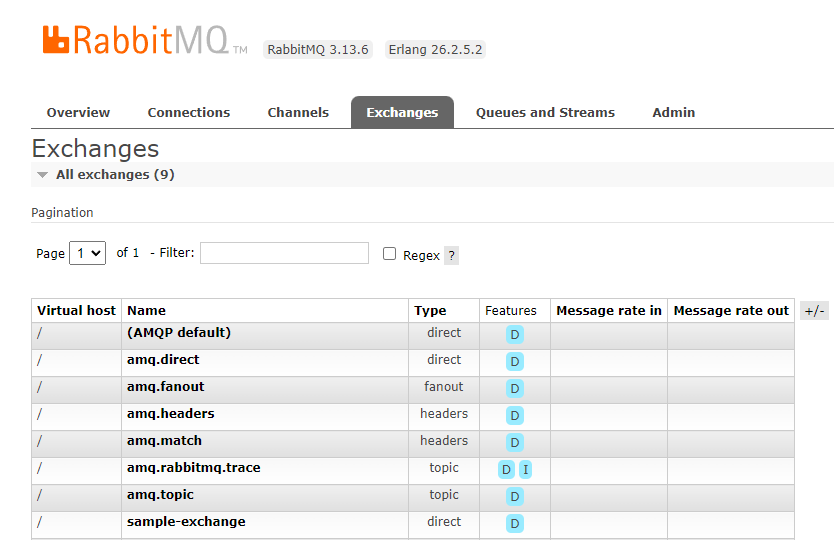Click the D feature badge for amq.fanout
The width and height of the screenshot is (834, 540).
[x=514, y=388]
